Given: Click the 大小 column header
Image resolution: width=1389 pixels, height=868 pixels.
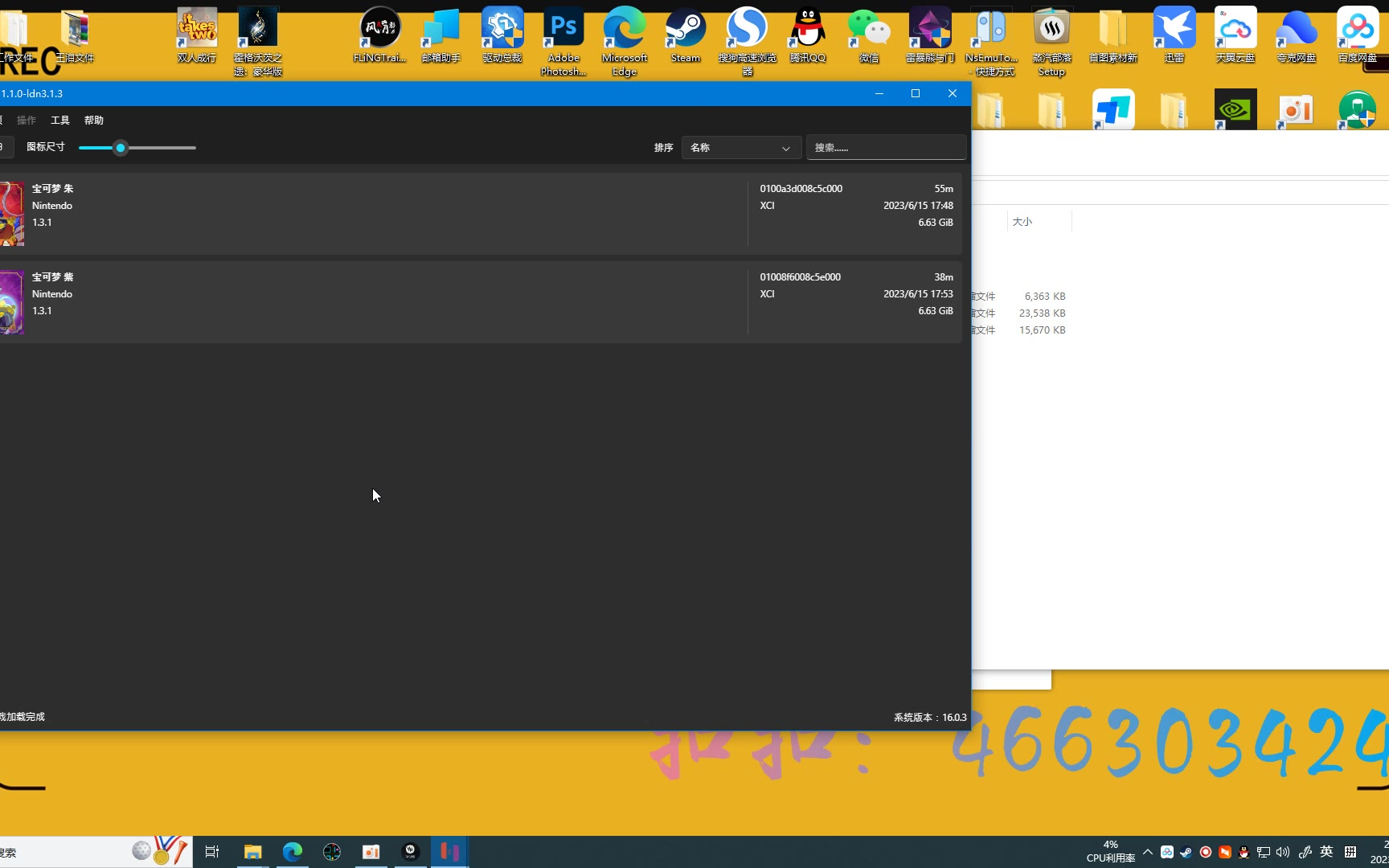Looking at the screenshot, I should click(x=1022, y=222).
